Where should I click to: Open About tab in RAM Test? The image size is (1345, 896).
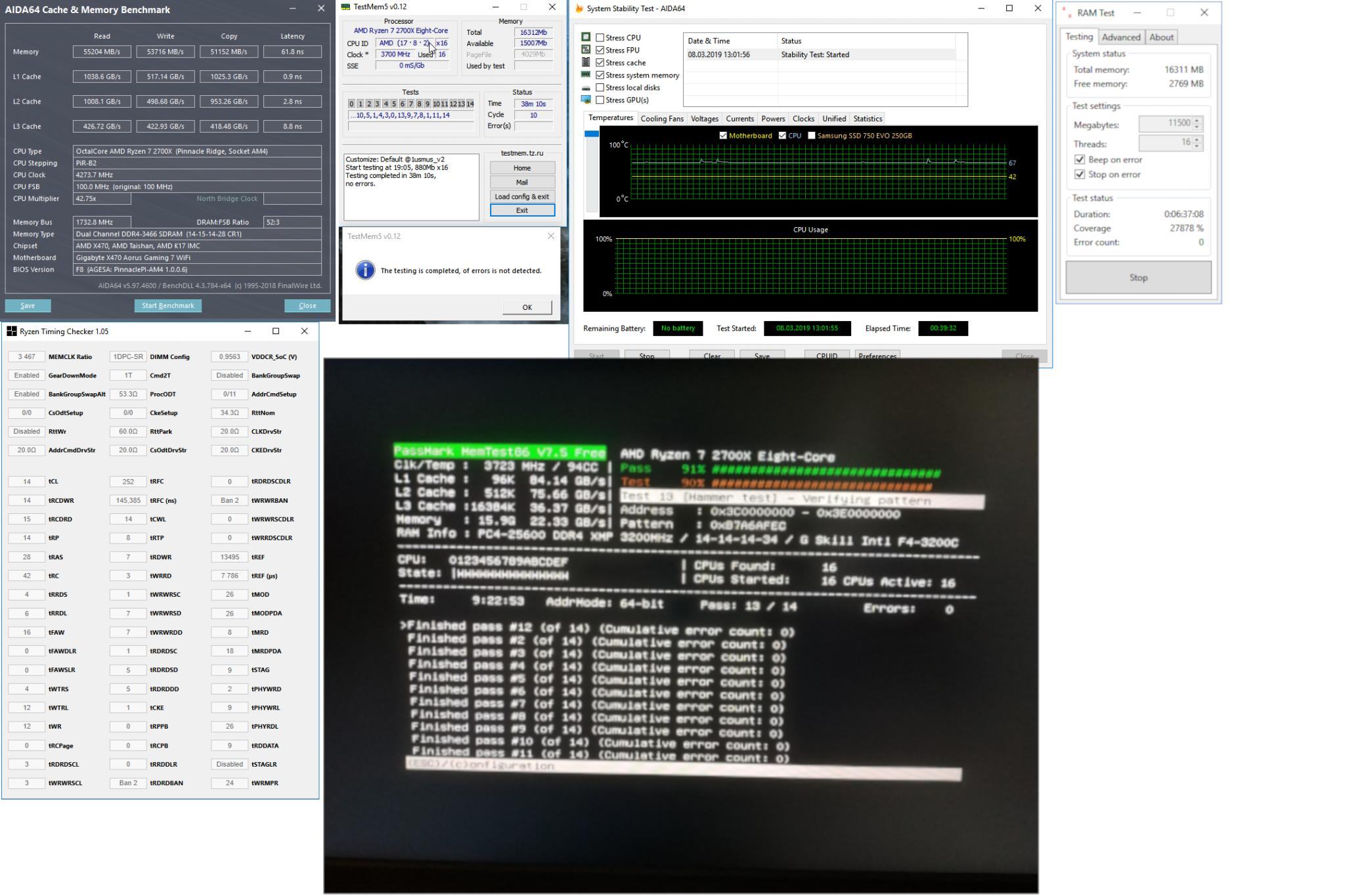pyautogui.click(x=1161, y=37)
